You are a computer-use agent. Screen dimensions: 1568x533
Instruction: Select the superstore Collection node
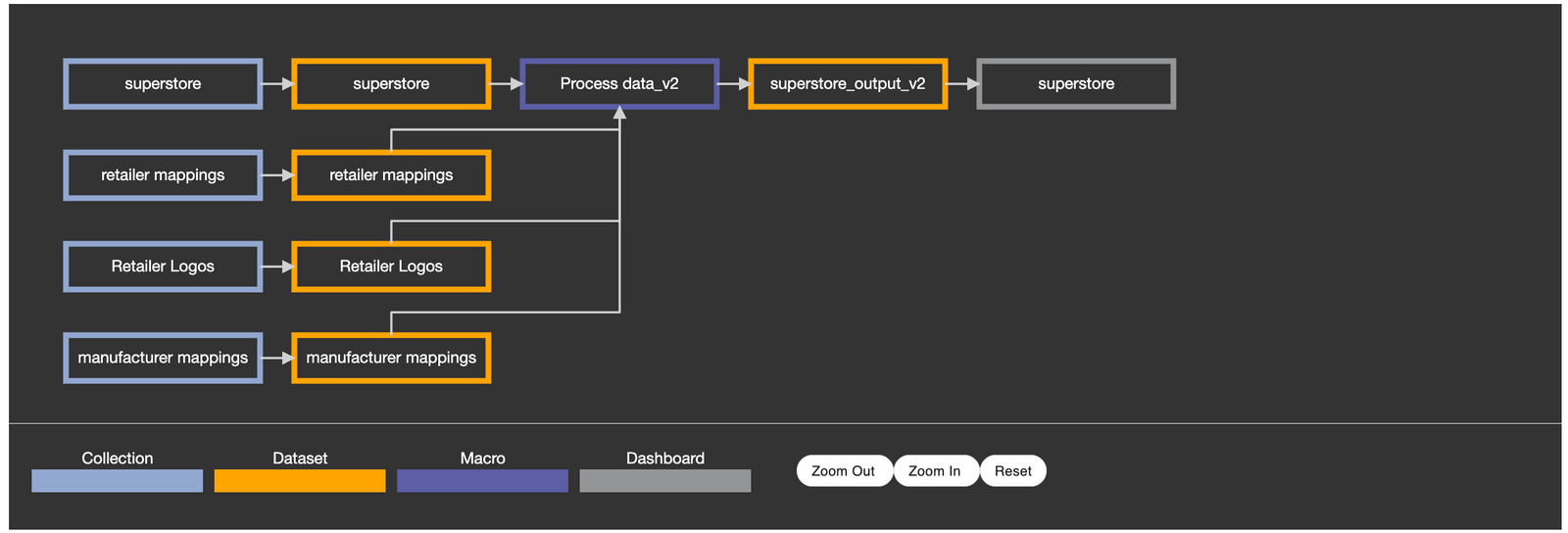point(163,84)
